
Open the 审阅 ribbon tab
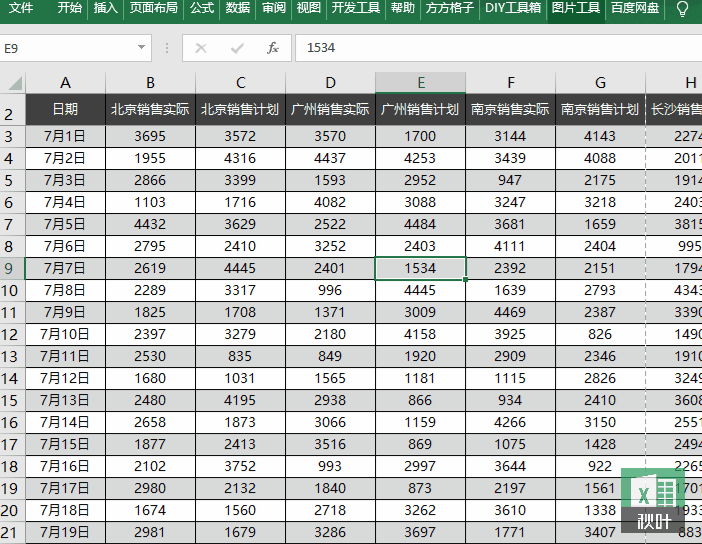tap(274, 8)
